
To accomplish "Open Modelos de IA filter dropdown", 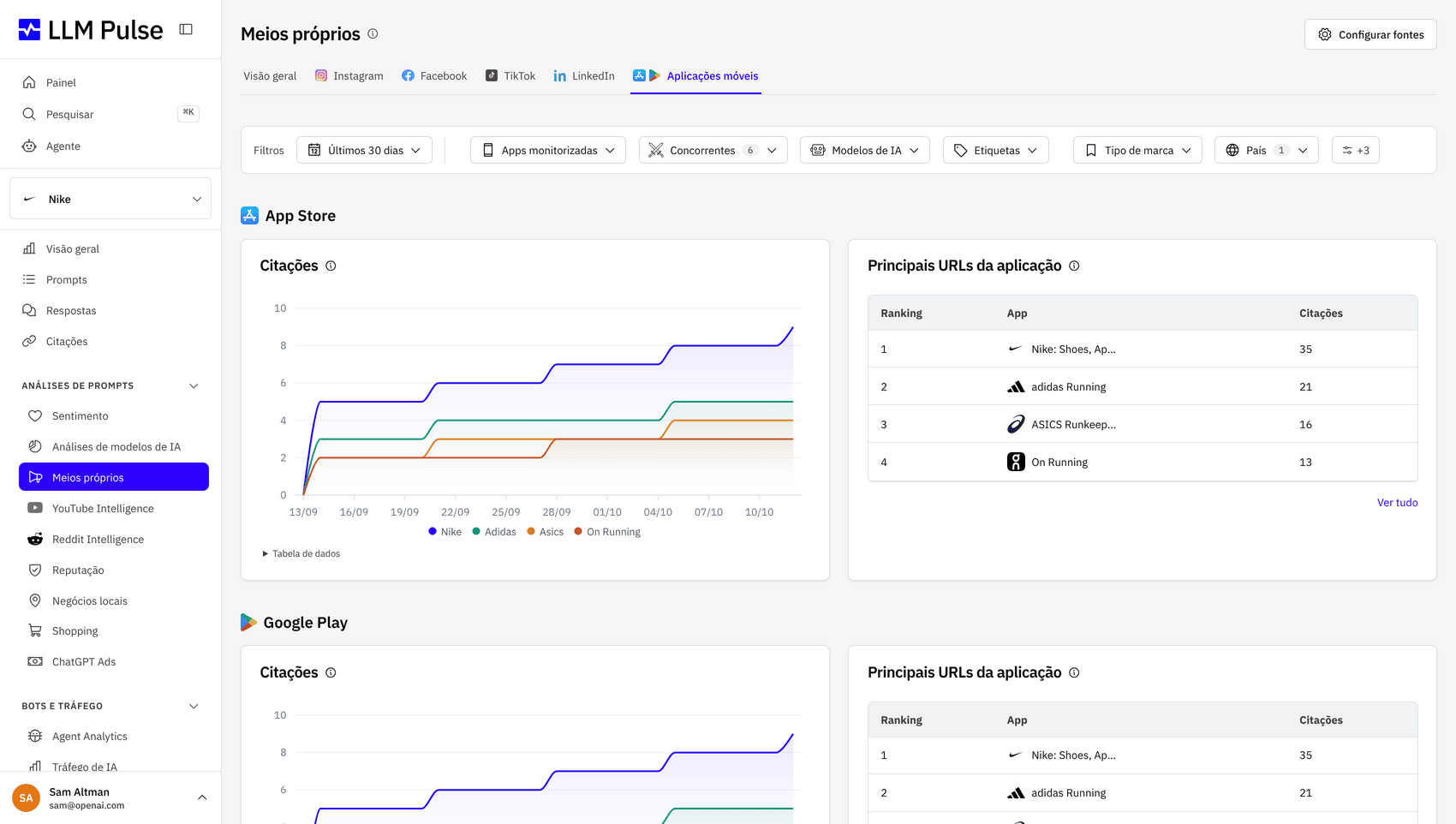I will tap(865, 150).
